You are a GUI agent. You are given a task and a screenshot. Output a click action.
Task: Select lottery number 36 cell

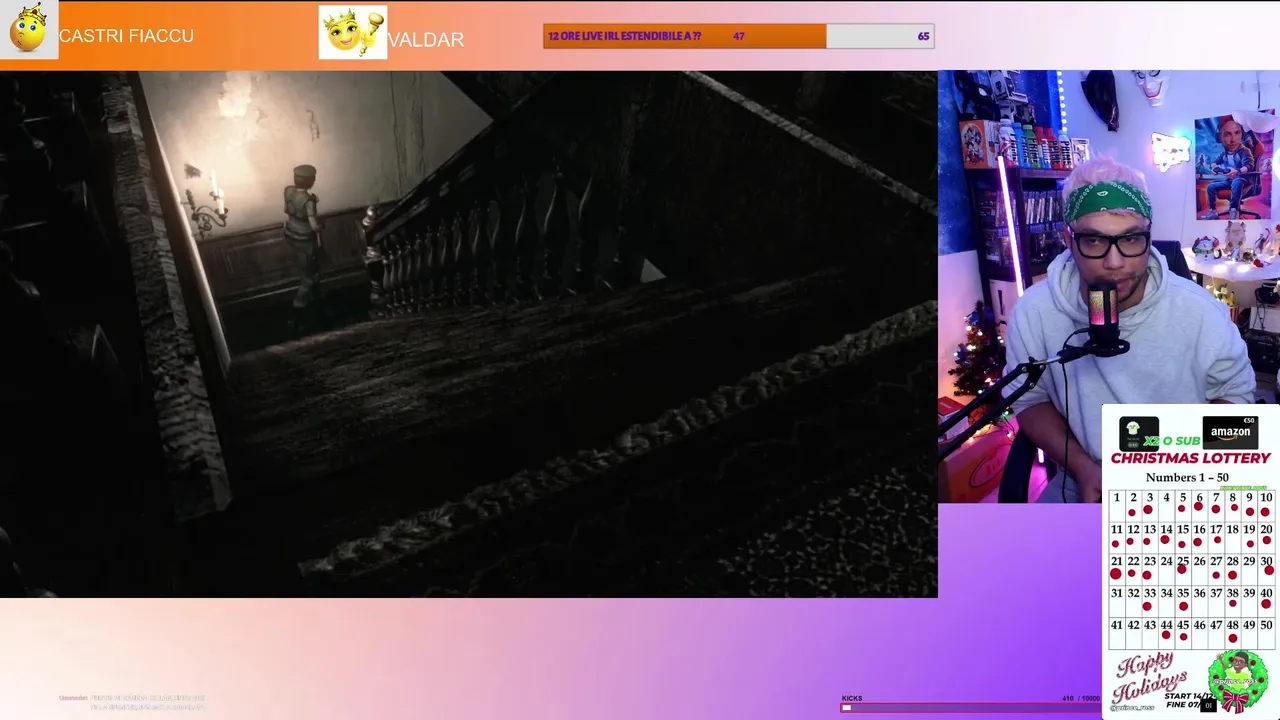[1199, 600]
